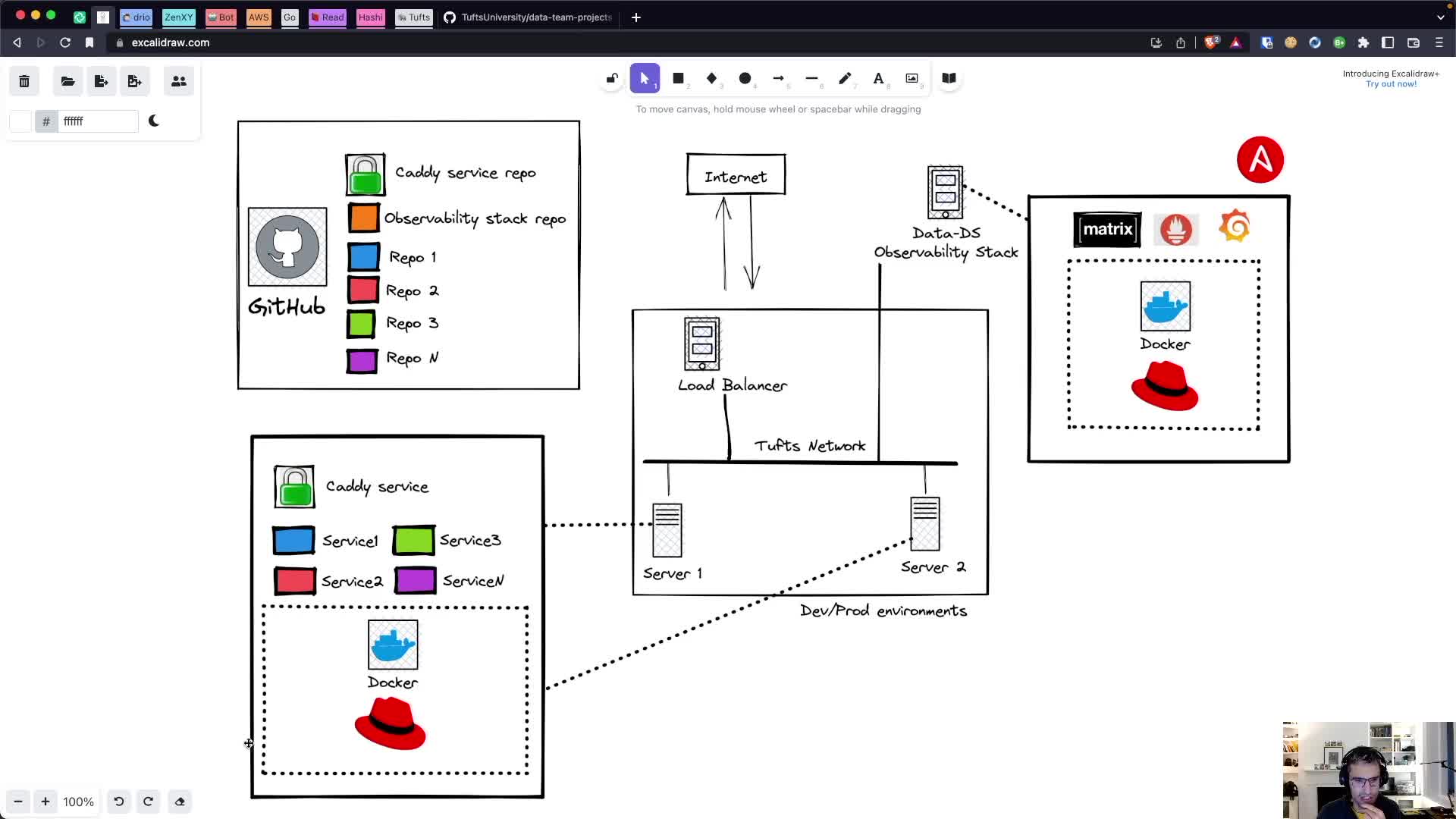
Task: Click the install app download icon
Action: point(1156,42)
